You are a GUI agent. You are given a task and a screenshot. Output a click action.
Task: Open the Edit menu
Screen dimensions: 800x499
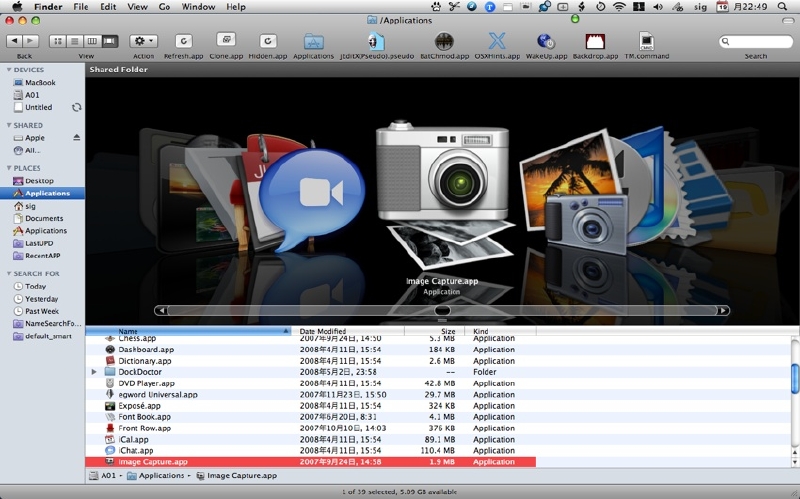(x=108, y=7)
